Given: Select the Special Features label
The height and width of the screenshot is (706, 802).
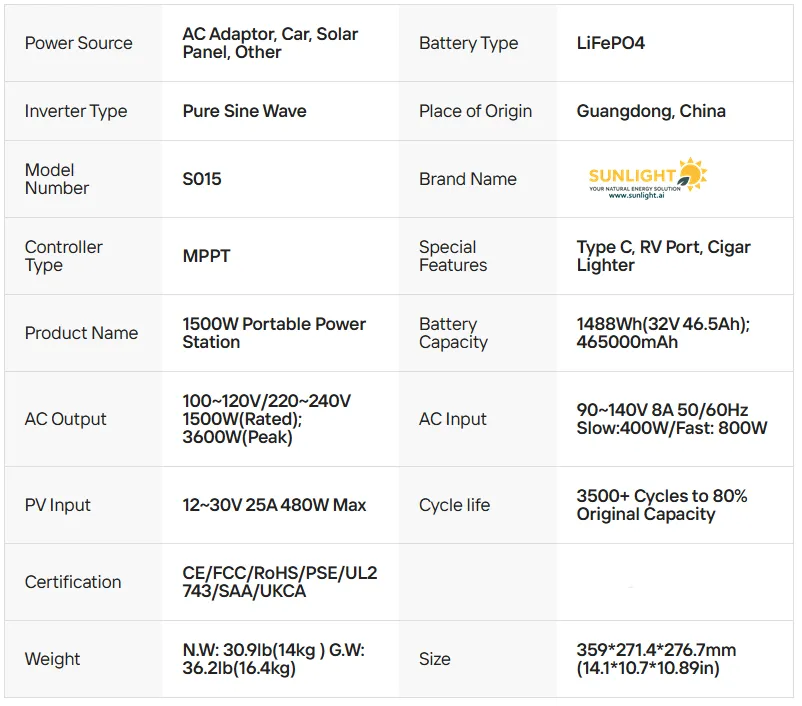Looking at the screenshot, I should click(x=452, y=256).
